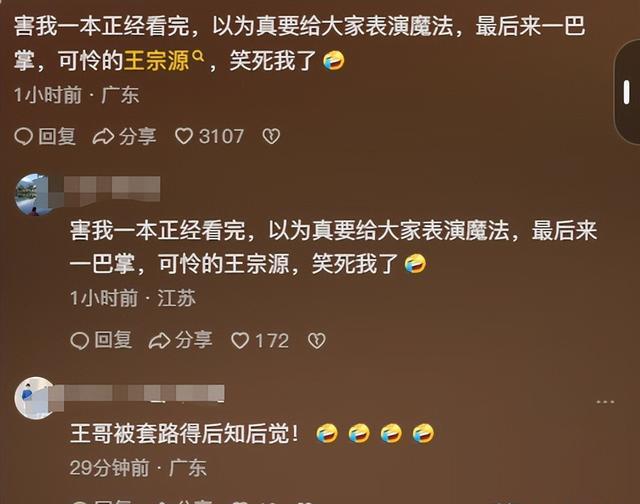Tap search magnifier beside 王宗源
Screen dimensions: 640x504
[x=198, y=56]
